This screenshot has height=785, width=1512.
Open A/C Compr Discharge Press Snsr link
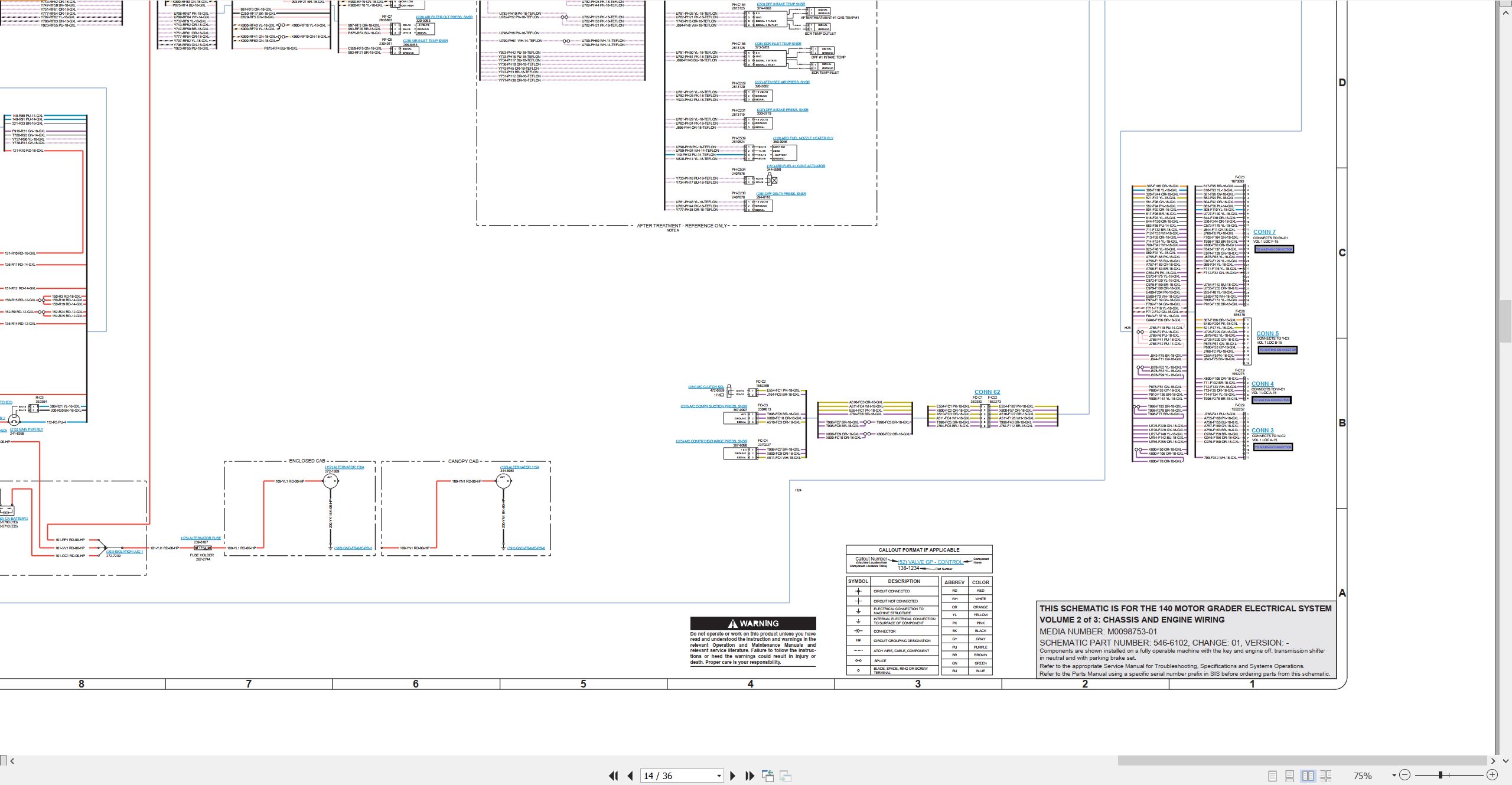pos(712,441)
